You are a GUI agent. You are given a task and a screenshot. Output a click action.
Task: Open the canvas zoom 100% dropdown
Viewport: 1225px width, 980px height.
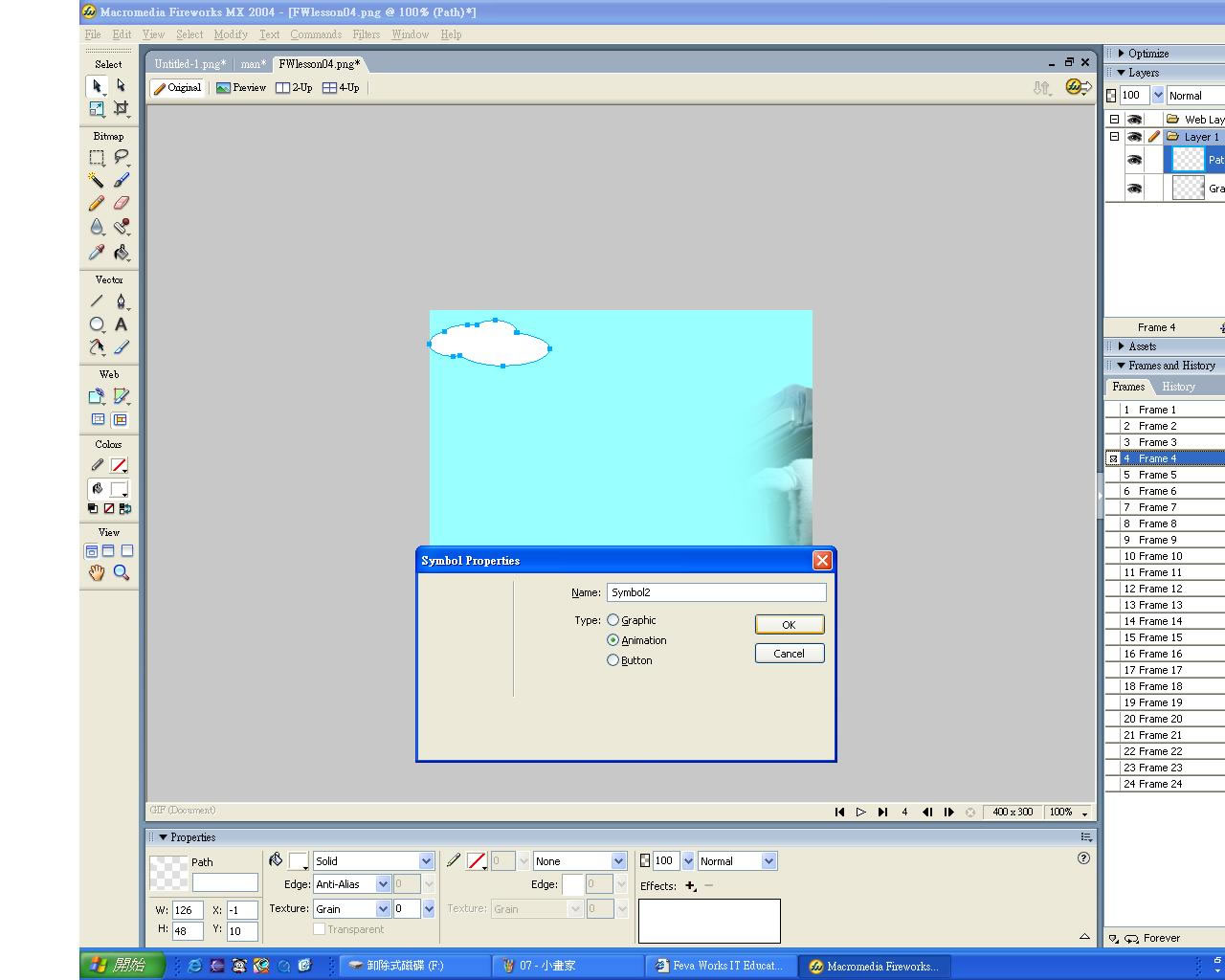(x=1084, y=813)
